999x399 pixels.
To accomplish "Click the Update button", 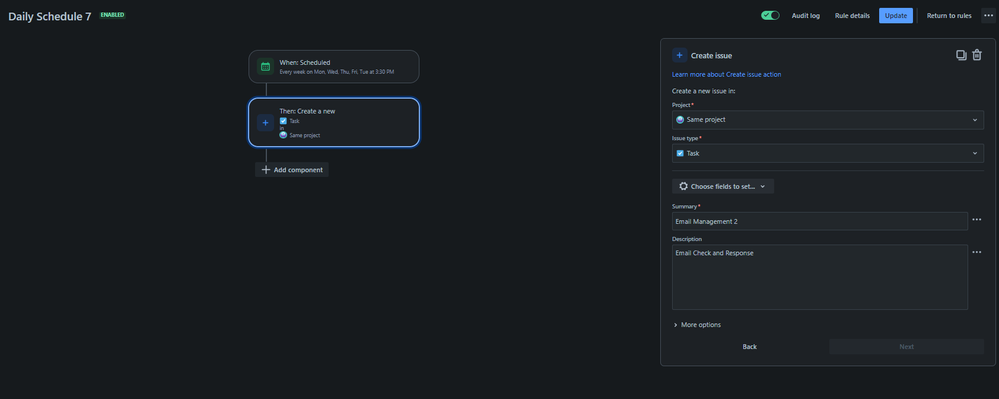I will 896,15.
